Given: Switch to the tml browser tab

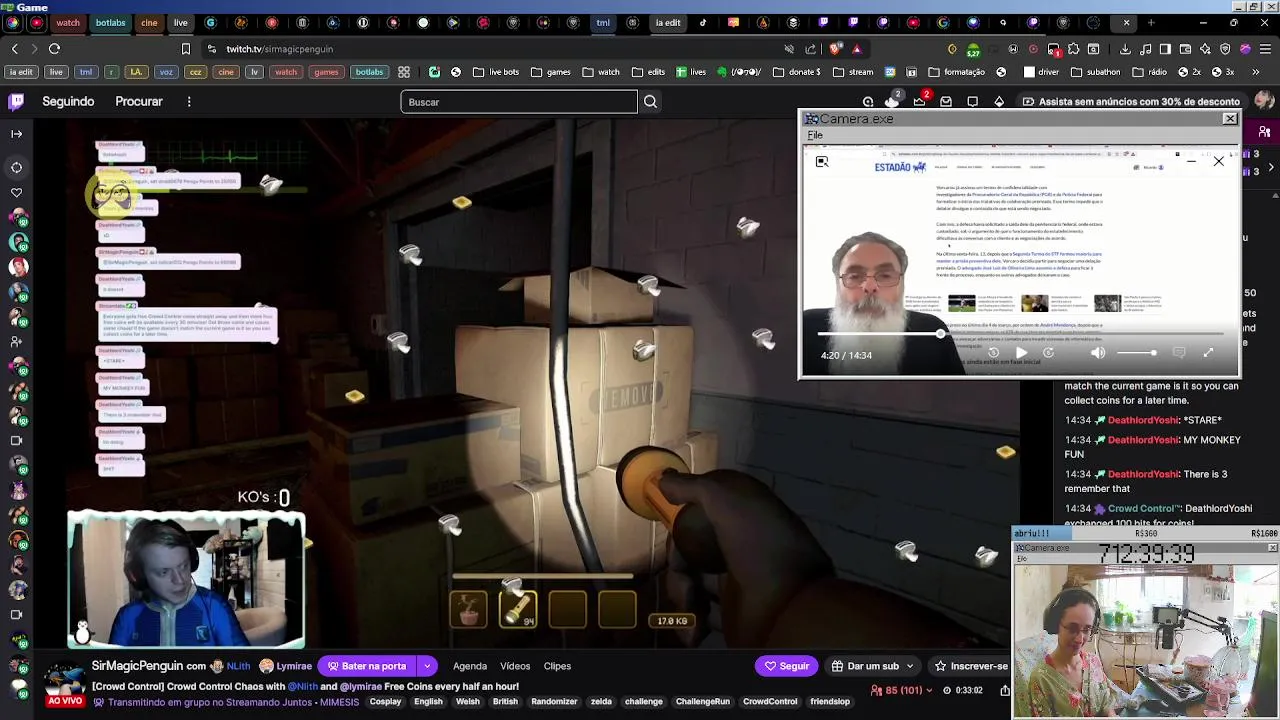Looking at the screenshot, I should click(x=603, y=22).
